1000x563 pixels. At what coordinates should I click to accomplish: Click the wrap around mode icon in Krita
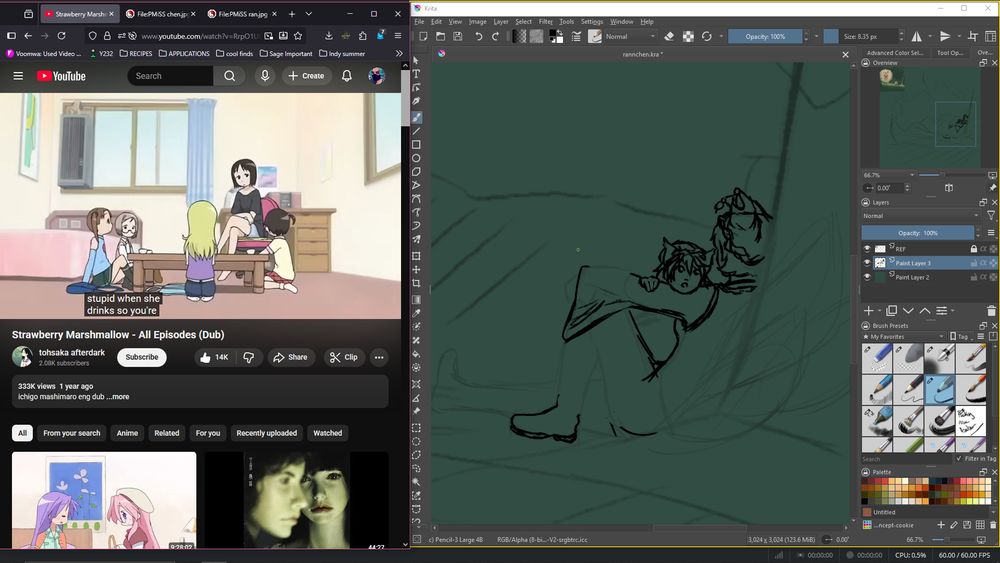(973, 36)
